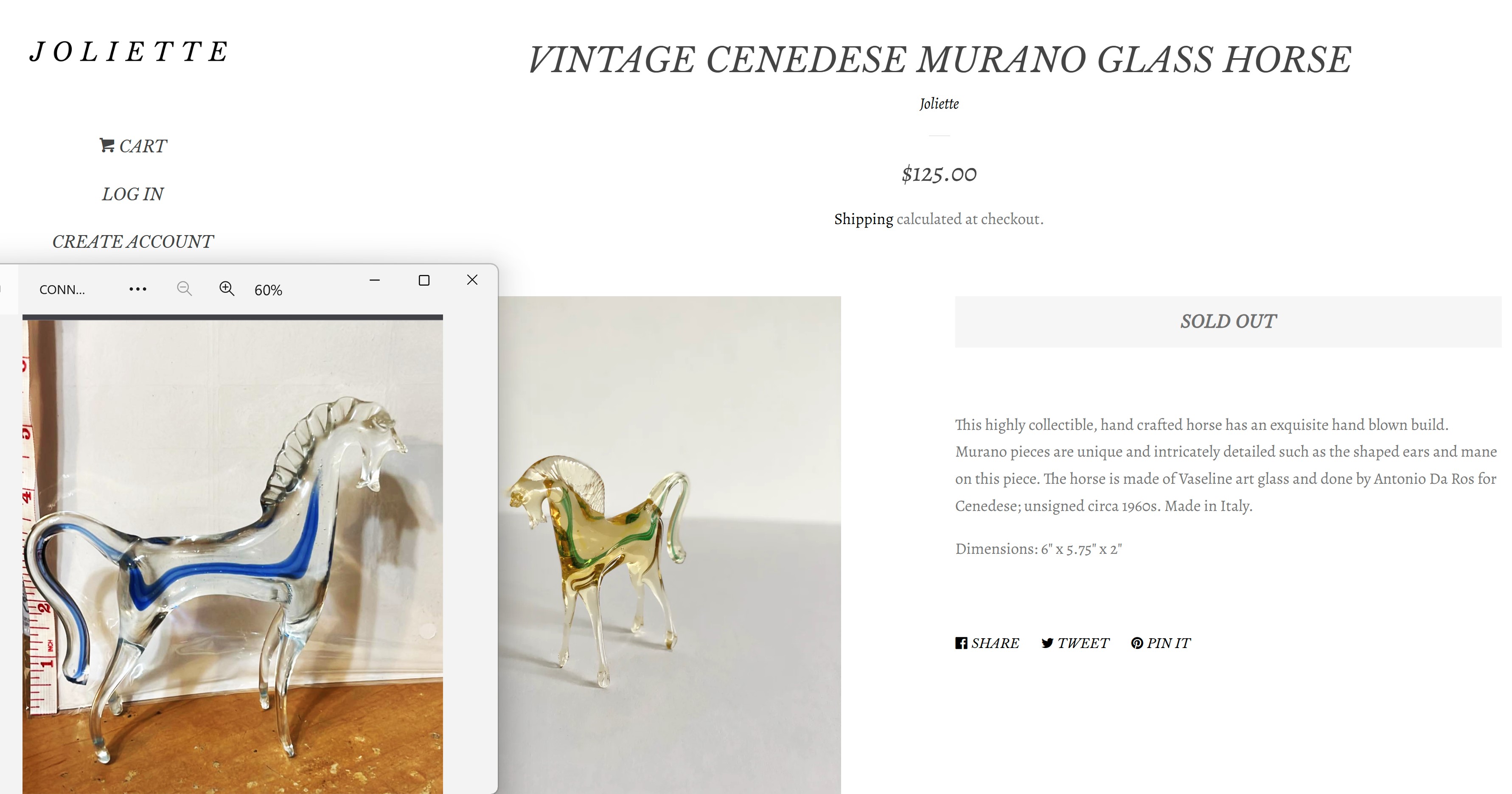The image size is (1512, 794).
Task: Click the zoom out magnifier icon
Action: pyautogui.click(x=184, y=289)
